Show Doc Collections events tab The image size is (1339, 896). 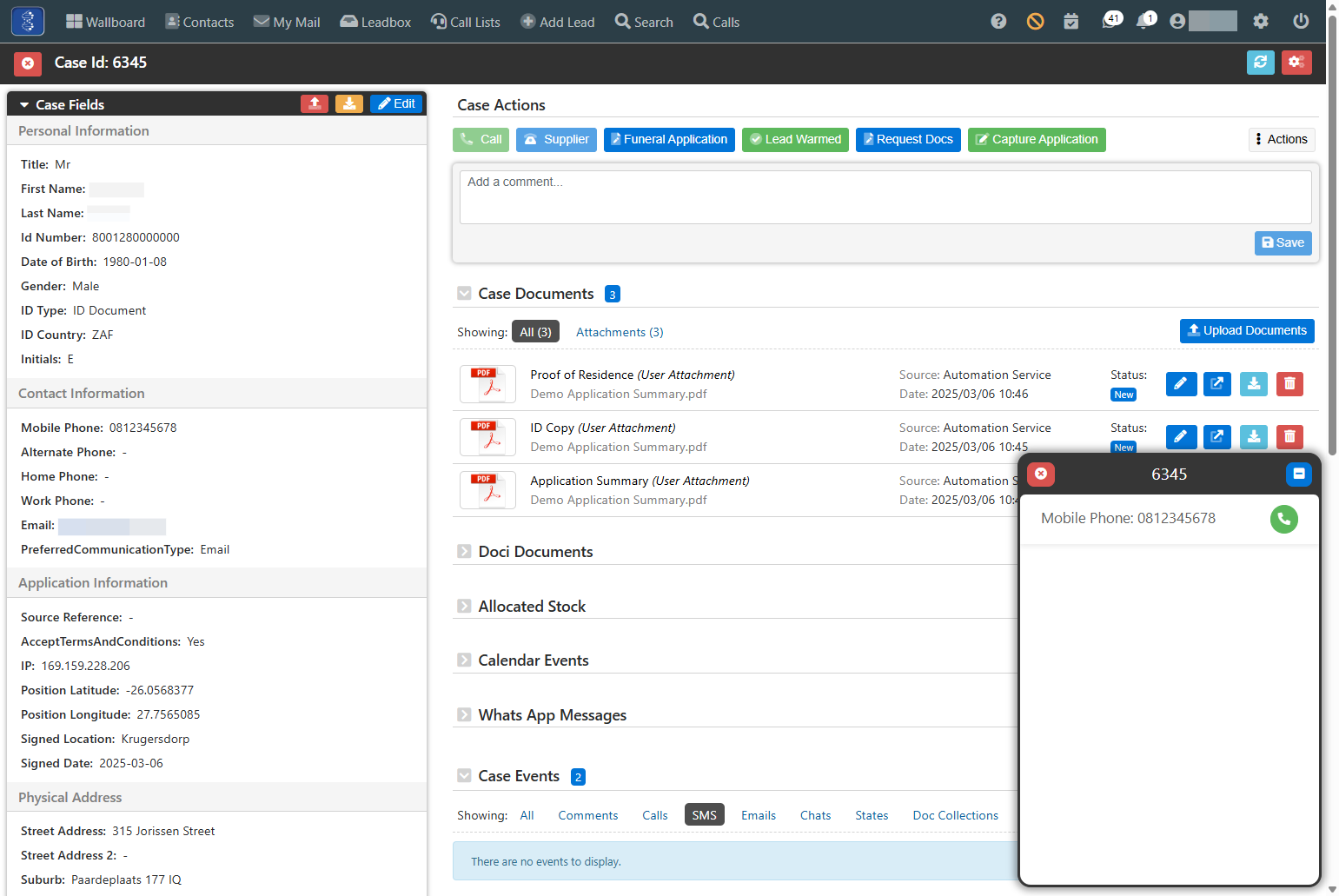point(956,815)
